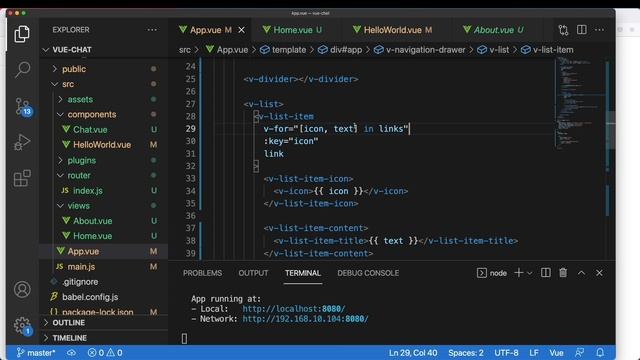
Task: Close the App.vue editor tab
Action: point(242,30)
